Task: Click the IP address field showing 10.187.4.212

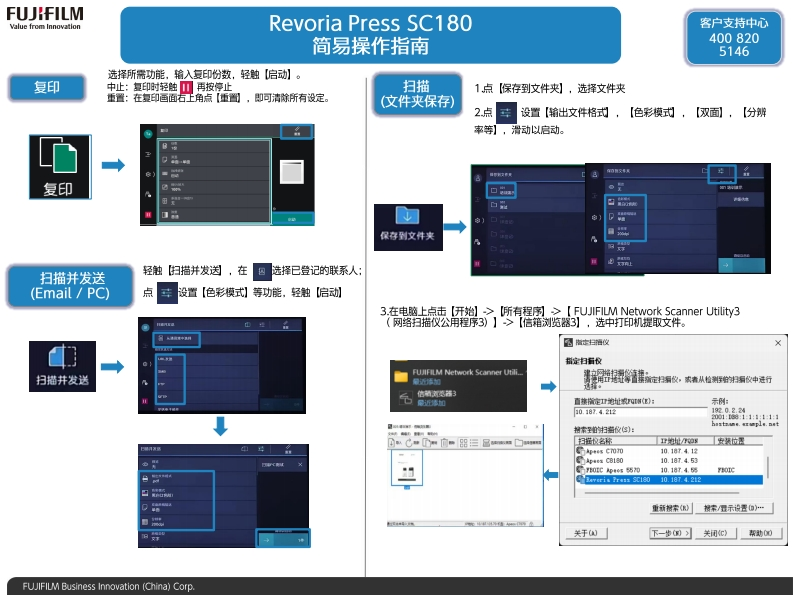Action: click(640, 412)
